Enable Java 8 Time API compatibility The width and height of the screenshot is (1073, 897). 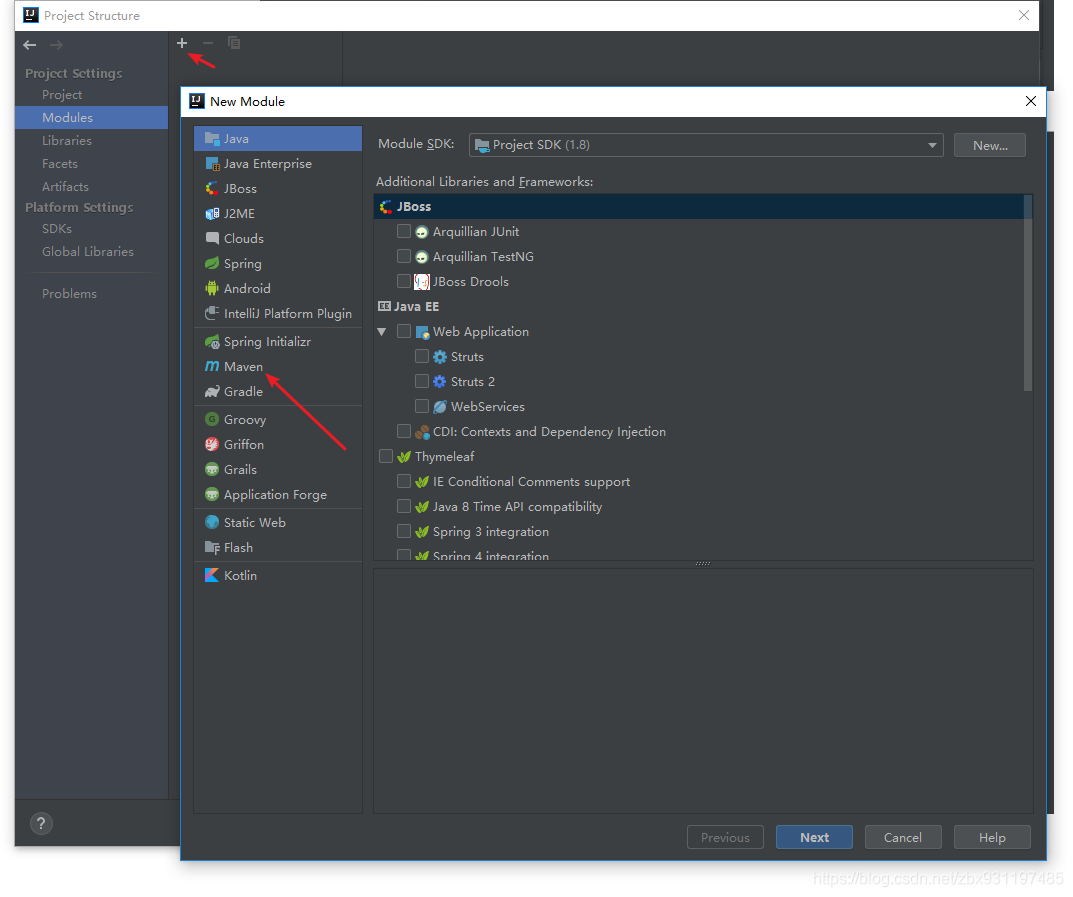pyautogui.click(x=404, y=506)
